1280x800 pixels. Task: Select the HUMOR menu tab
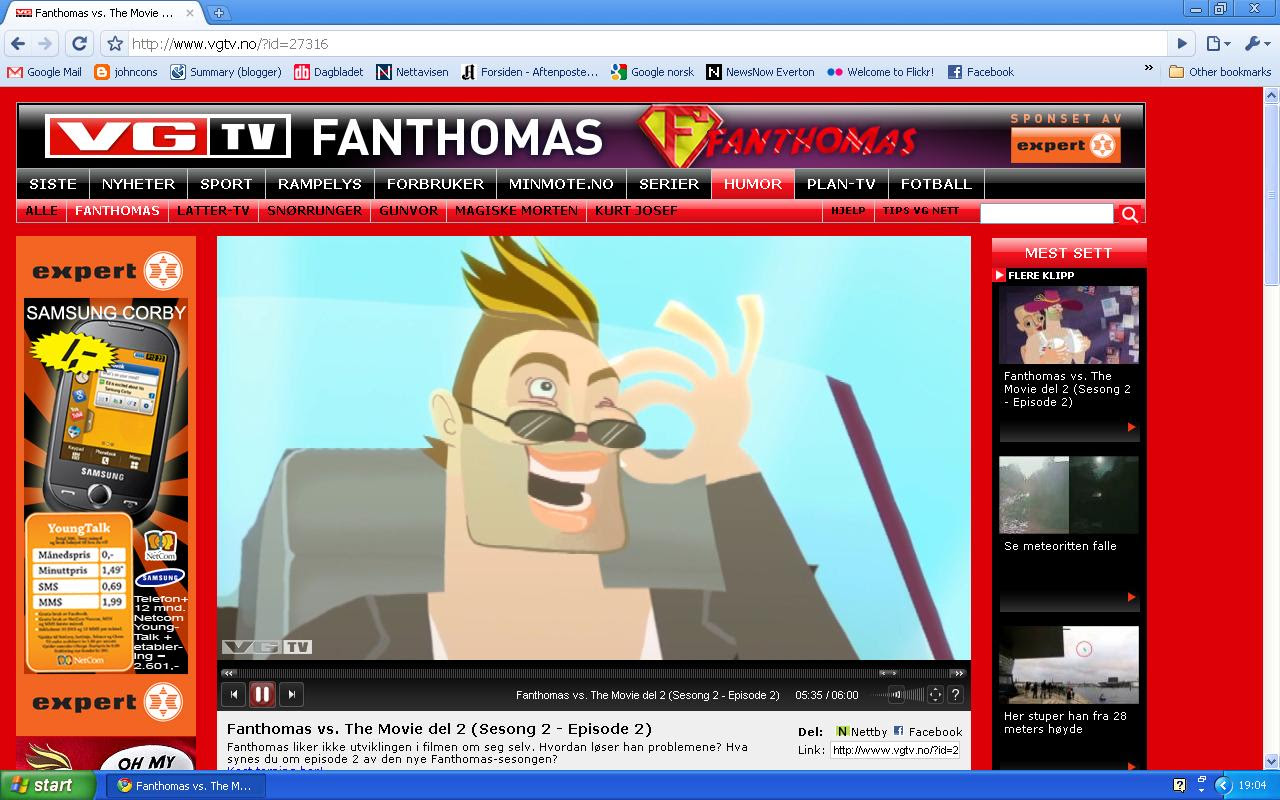(x=752, y=184)
